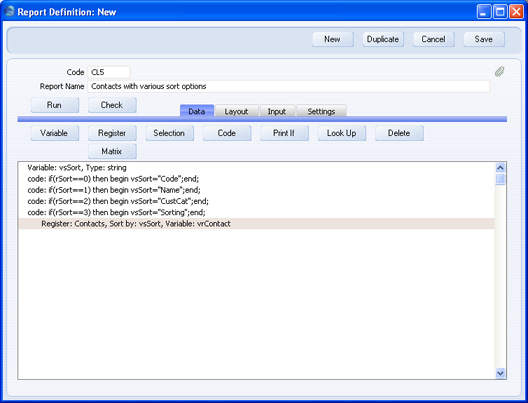This screenshot has height=403, width=528.
Task: Click the Code field containing CLS
Action: click(109, 72)
